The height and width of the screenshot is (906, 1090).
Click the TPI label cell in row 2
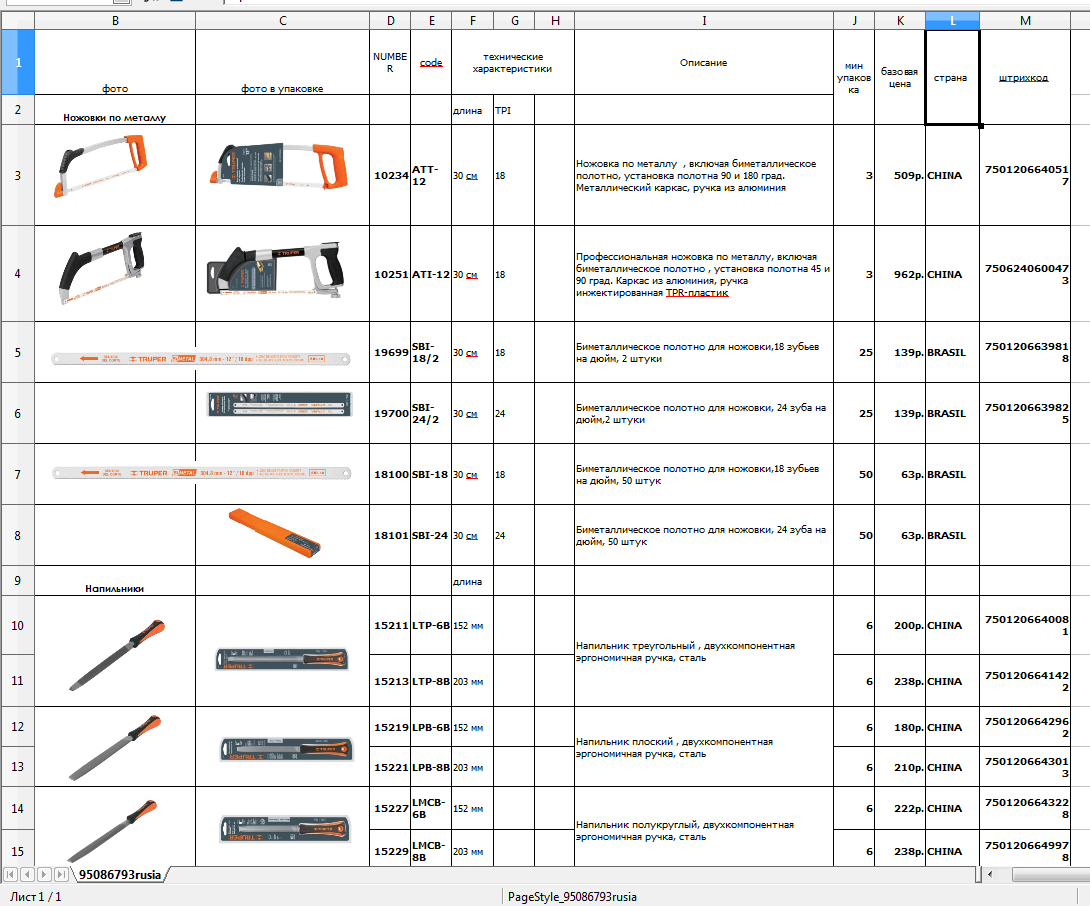click(514, 110)
